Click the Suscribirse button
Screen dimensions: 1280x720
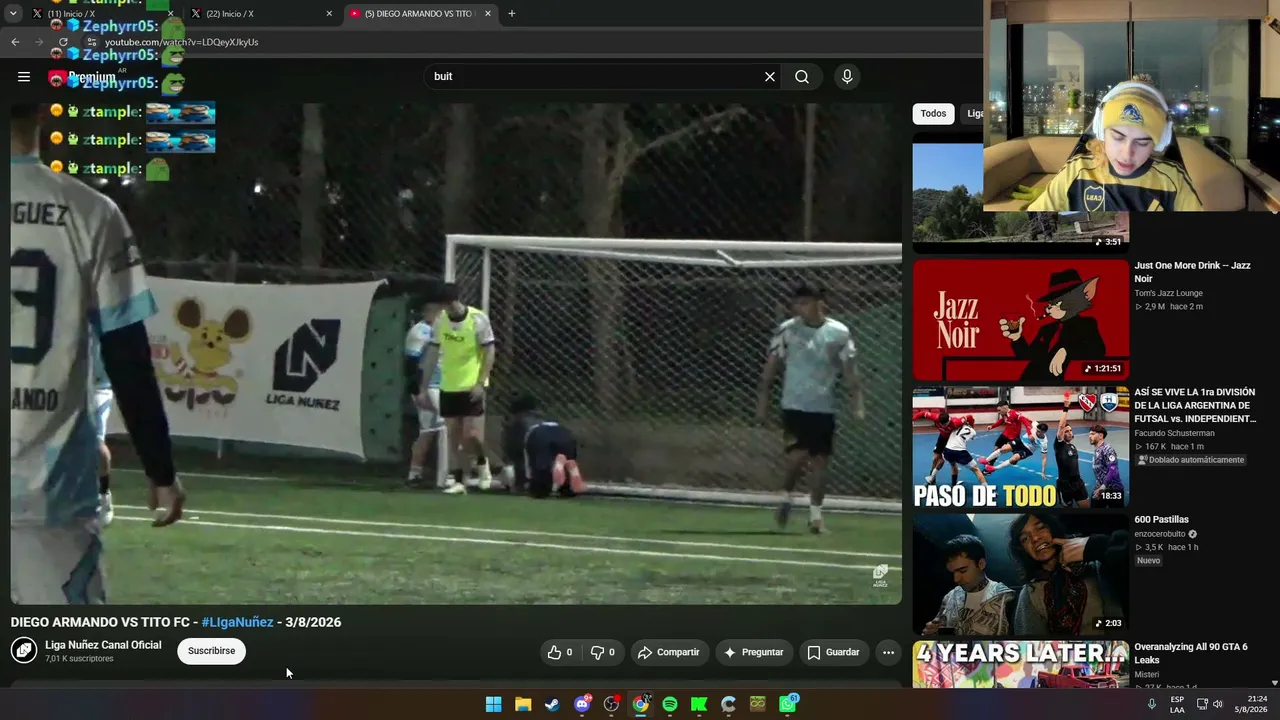tap(211, 651)
